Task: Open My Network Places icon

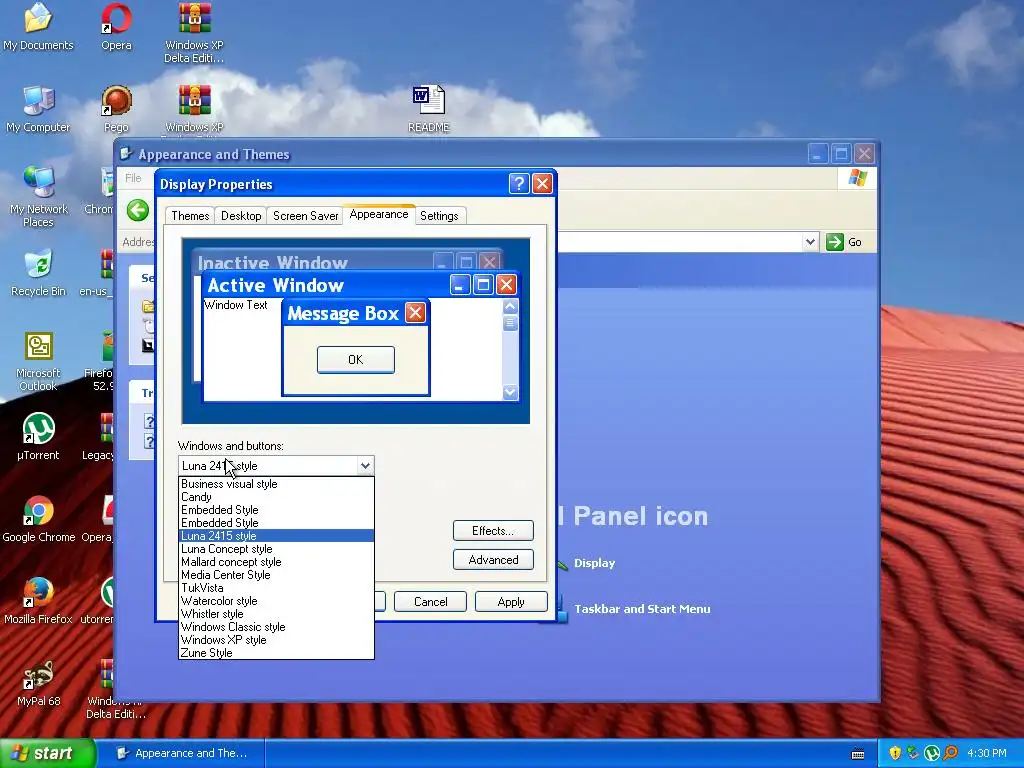Action: click(38, 197)
